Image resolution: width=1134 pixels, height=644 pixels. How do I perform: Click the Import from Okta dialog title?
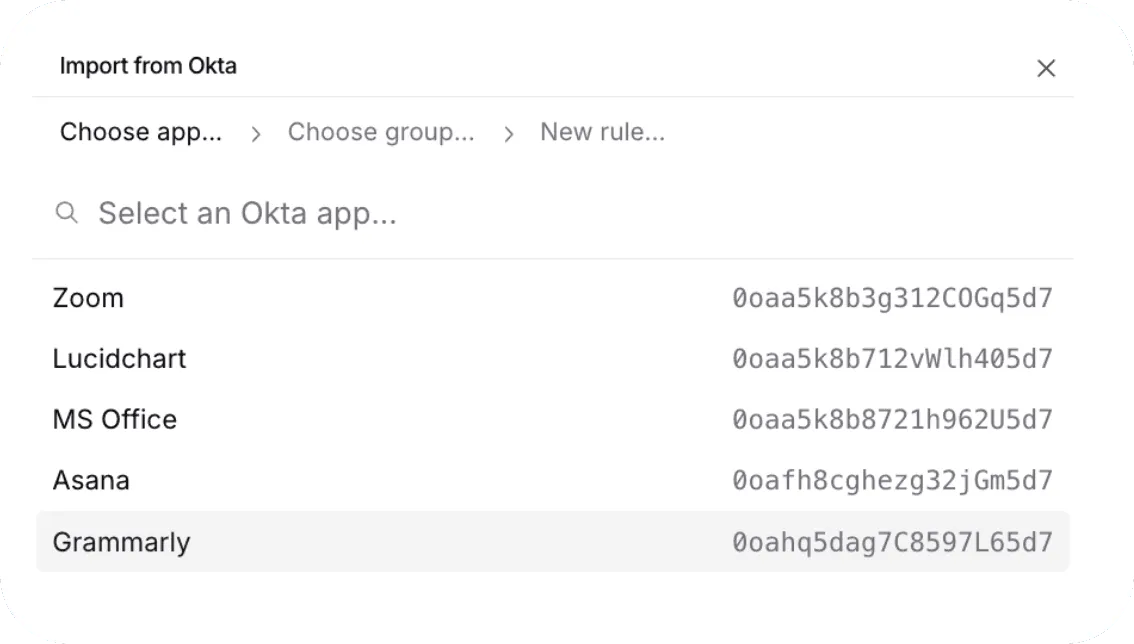148,66
